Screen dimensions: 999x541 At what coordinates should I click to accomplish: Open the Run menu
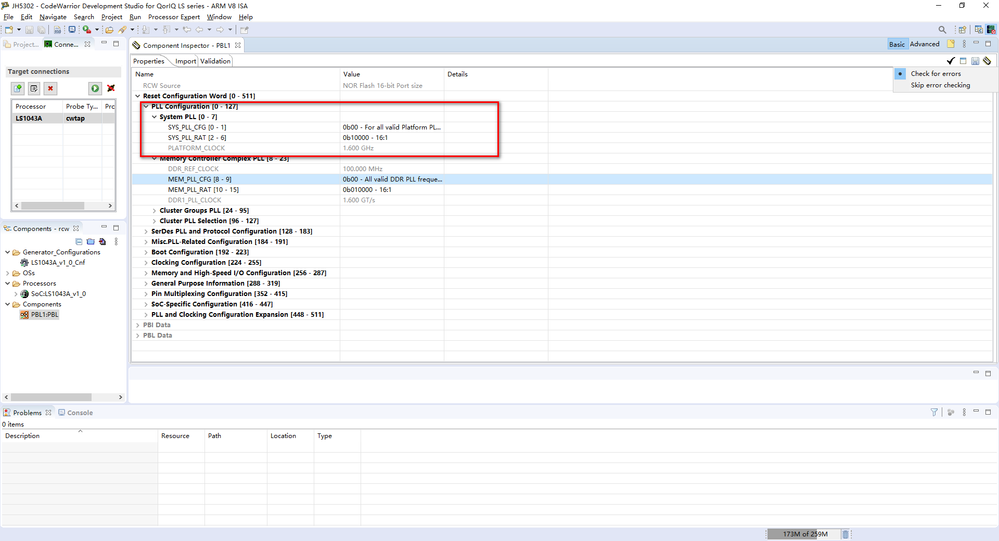(135, 17)
